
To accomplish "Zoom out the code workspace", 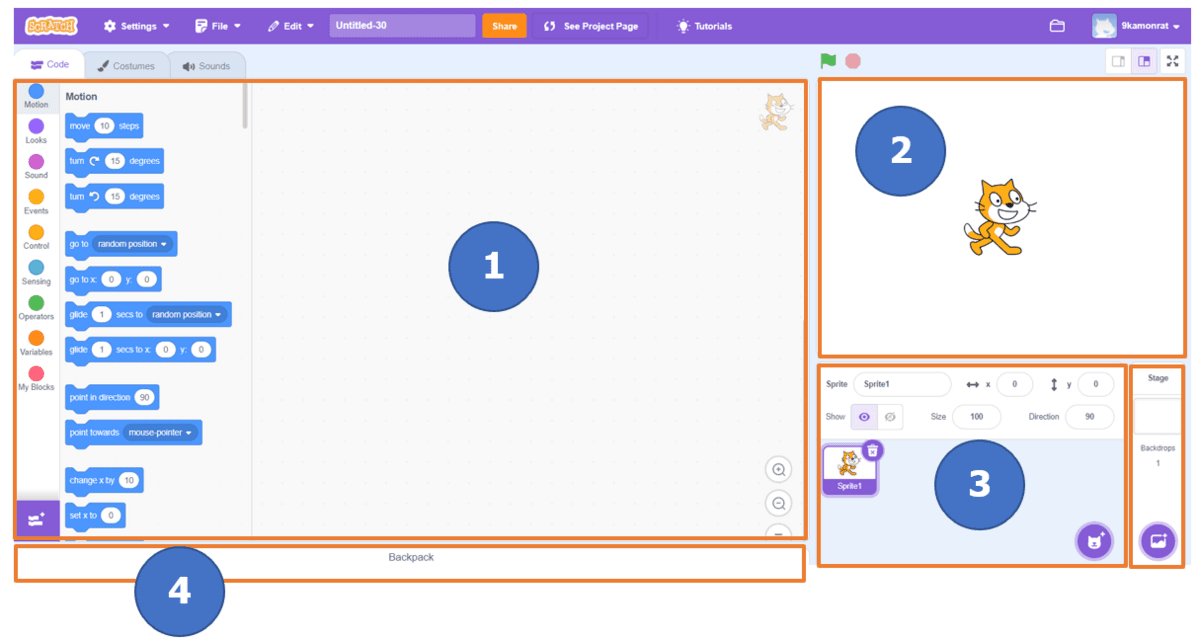I will pos(778,503).
